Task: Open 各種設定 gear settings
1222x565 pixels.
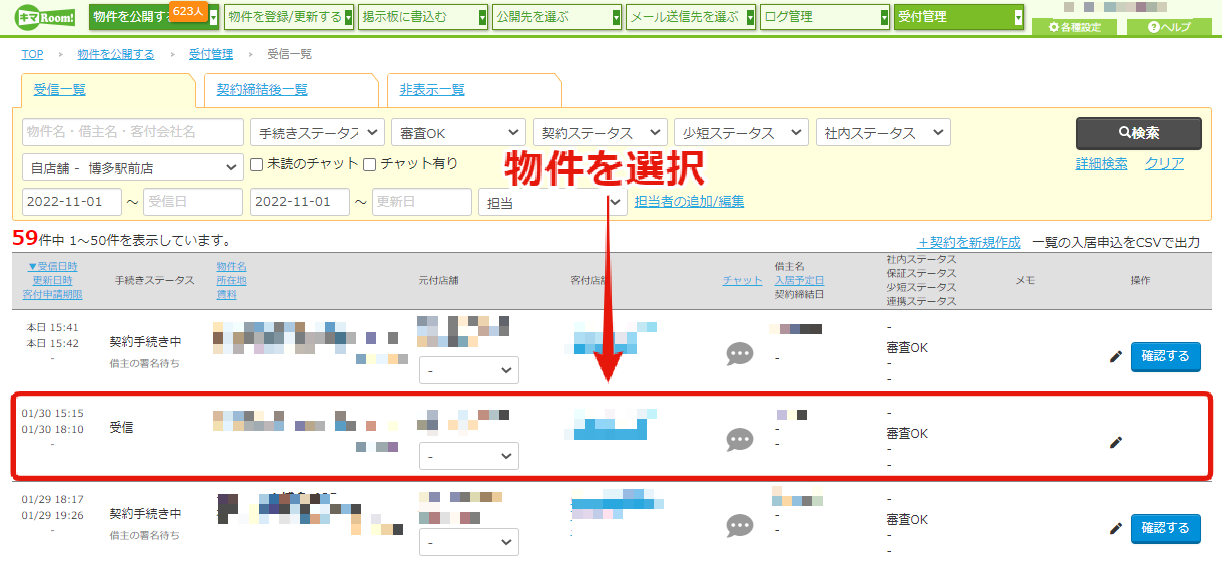Action: click(1074, 27)
